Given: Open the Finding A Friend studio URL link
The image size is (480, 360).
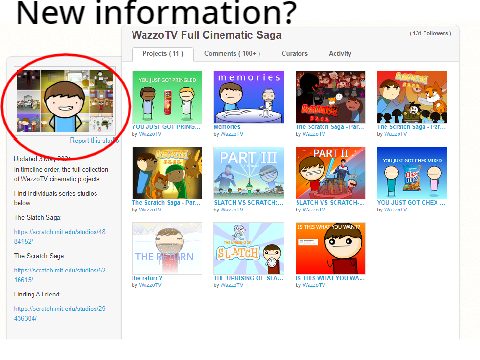Looking at the screenshot, I should pos(59,313).
